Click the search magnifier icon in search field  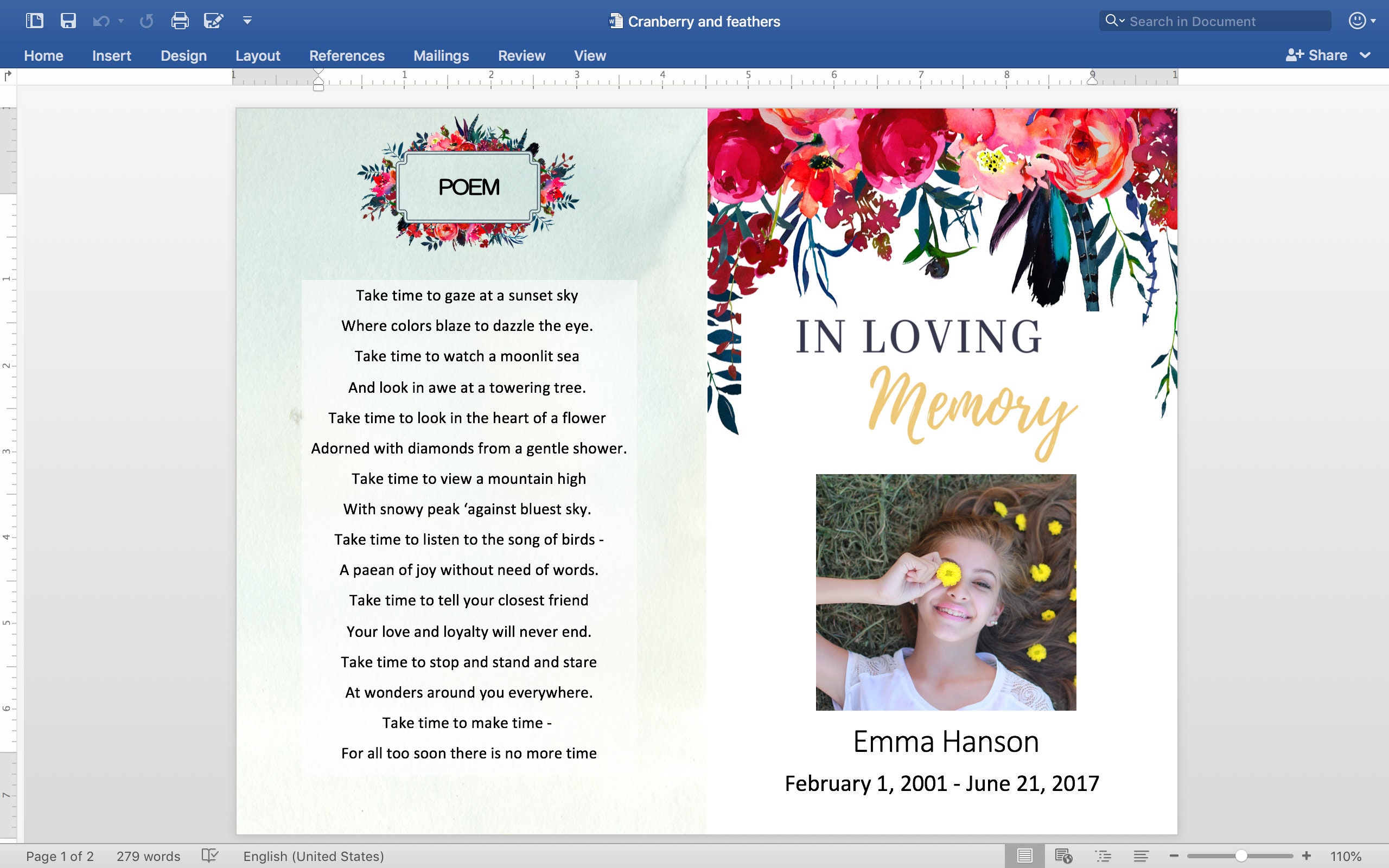1112,20
